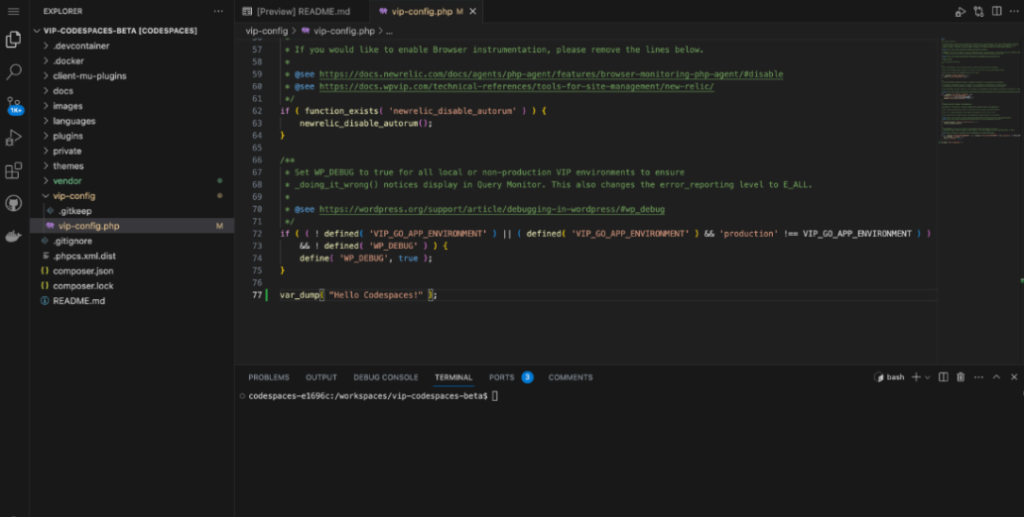
Task: Expand the vendor folder
Action: point(67,181)
